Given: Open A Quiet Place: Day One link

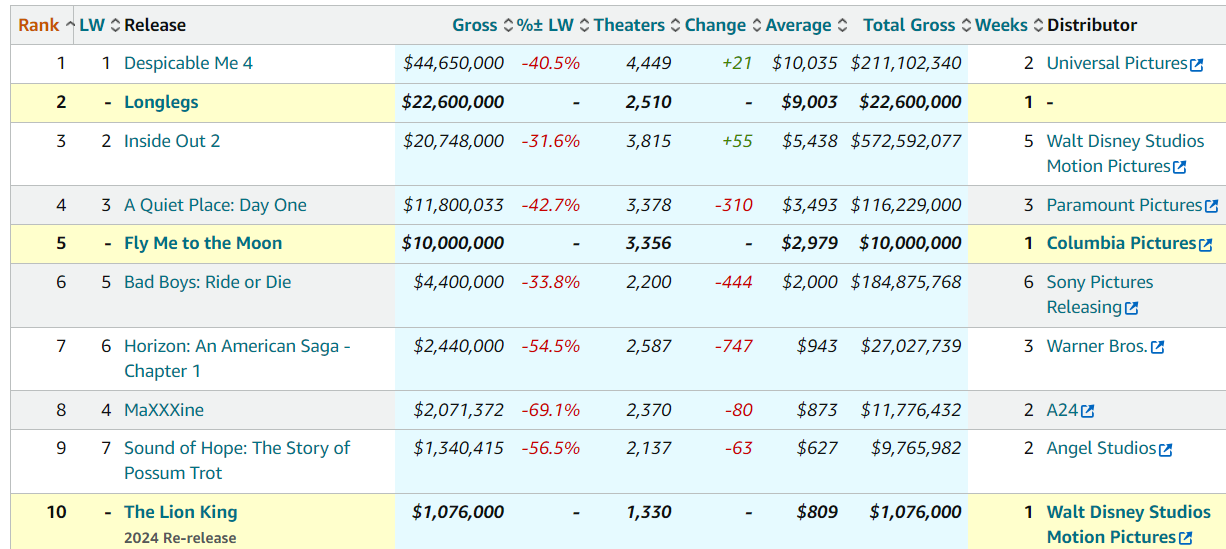Looking at the screenshot, I should coord(215,205).
